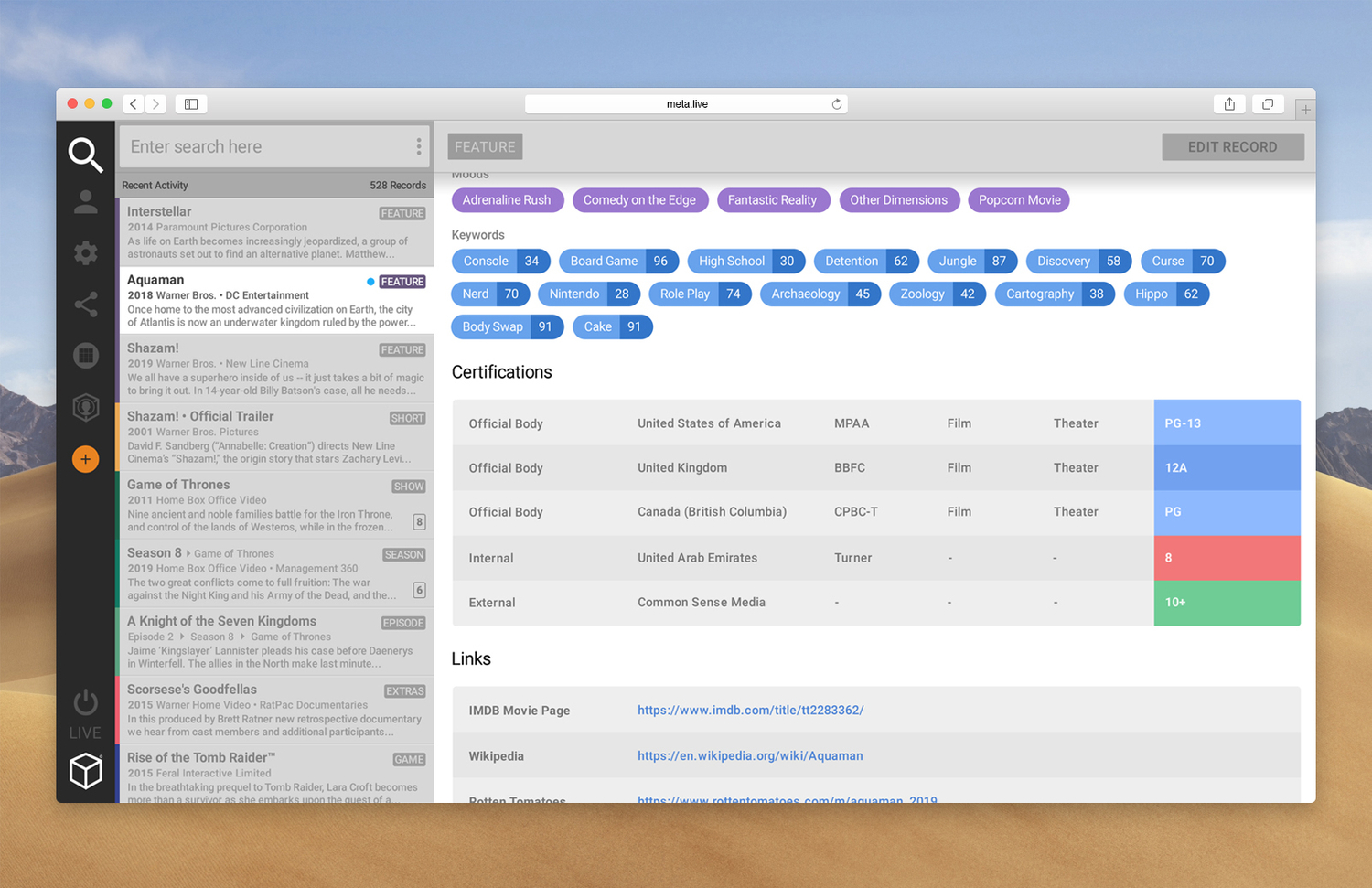Open Season 8 record entry

point(275,573)
